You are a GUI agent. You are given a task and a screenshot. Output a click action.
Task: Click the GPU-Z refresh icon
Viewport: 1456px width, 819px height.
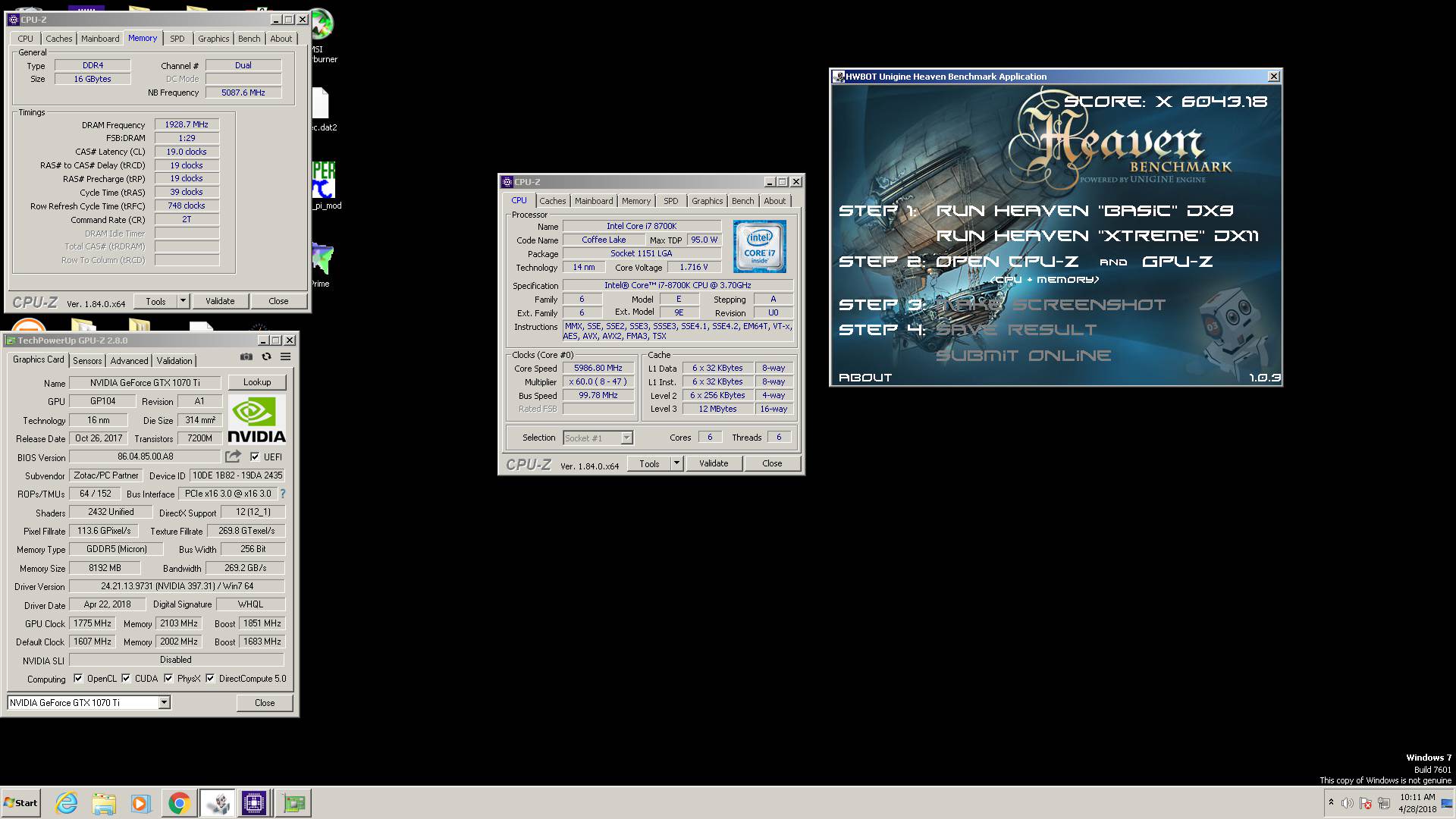click(266, 356)
